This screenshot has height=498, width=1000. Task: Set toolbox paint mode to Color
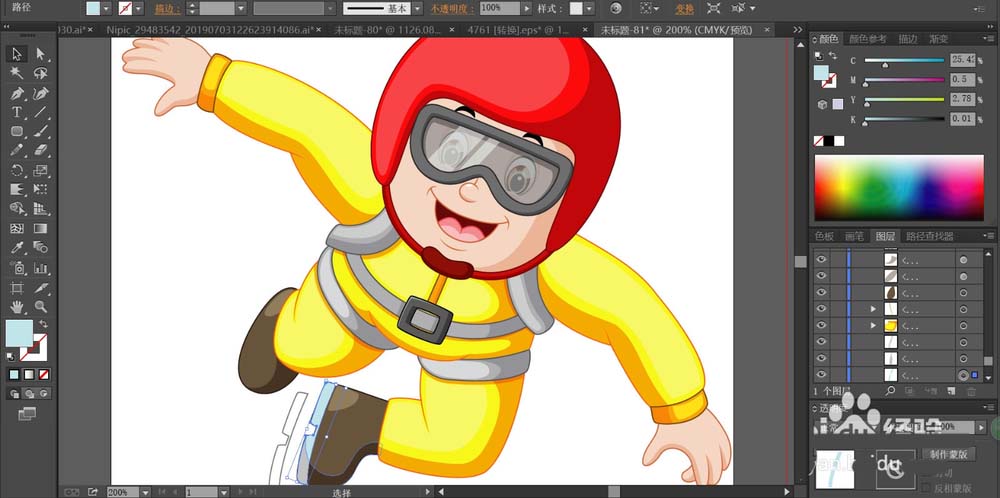(x=14, y=374)
